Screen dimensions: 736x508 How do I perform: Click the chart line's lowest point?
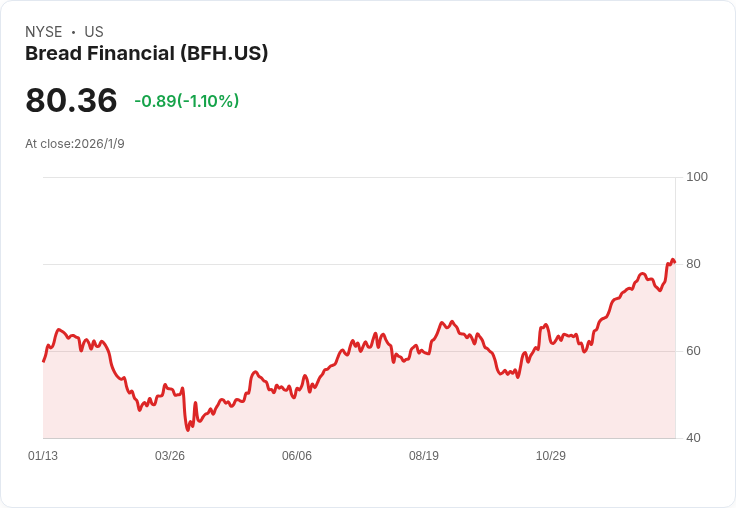pyautogui.click(x=188, y=430)
